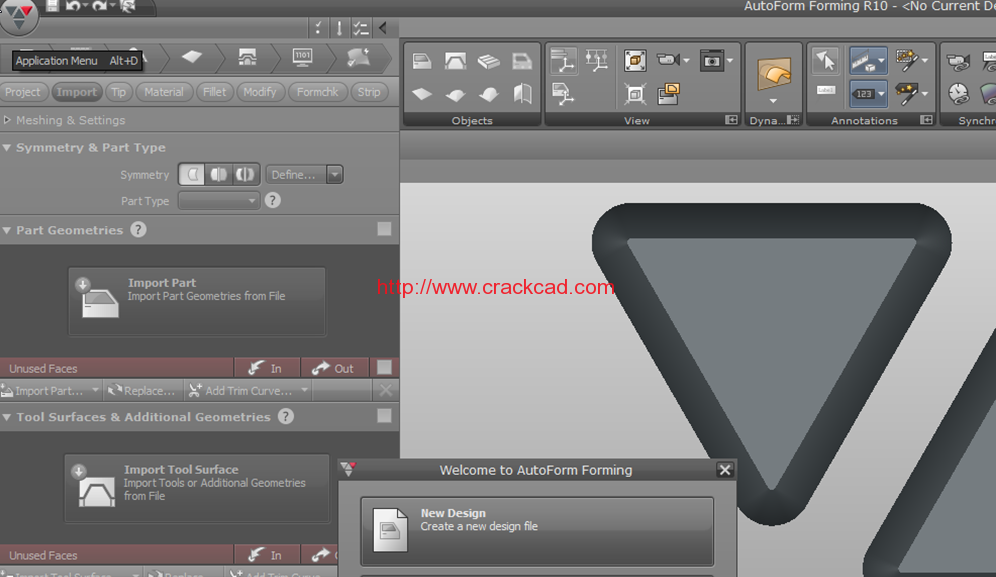Toggle Tool Surfaces & Additional Geometries checkbox
Viewport: 996px width, 577px height.
coord(384,416)
